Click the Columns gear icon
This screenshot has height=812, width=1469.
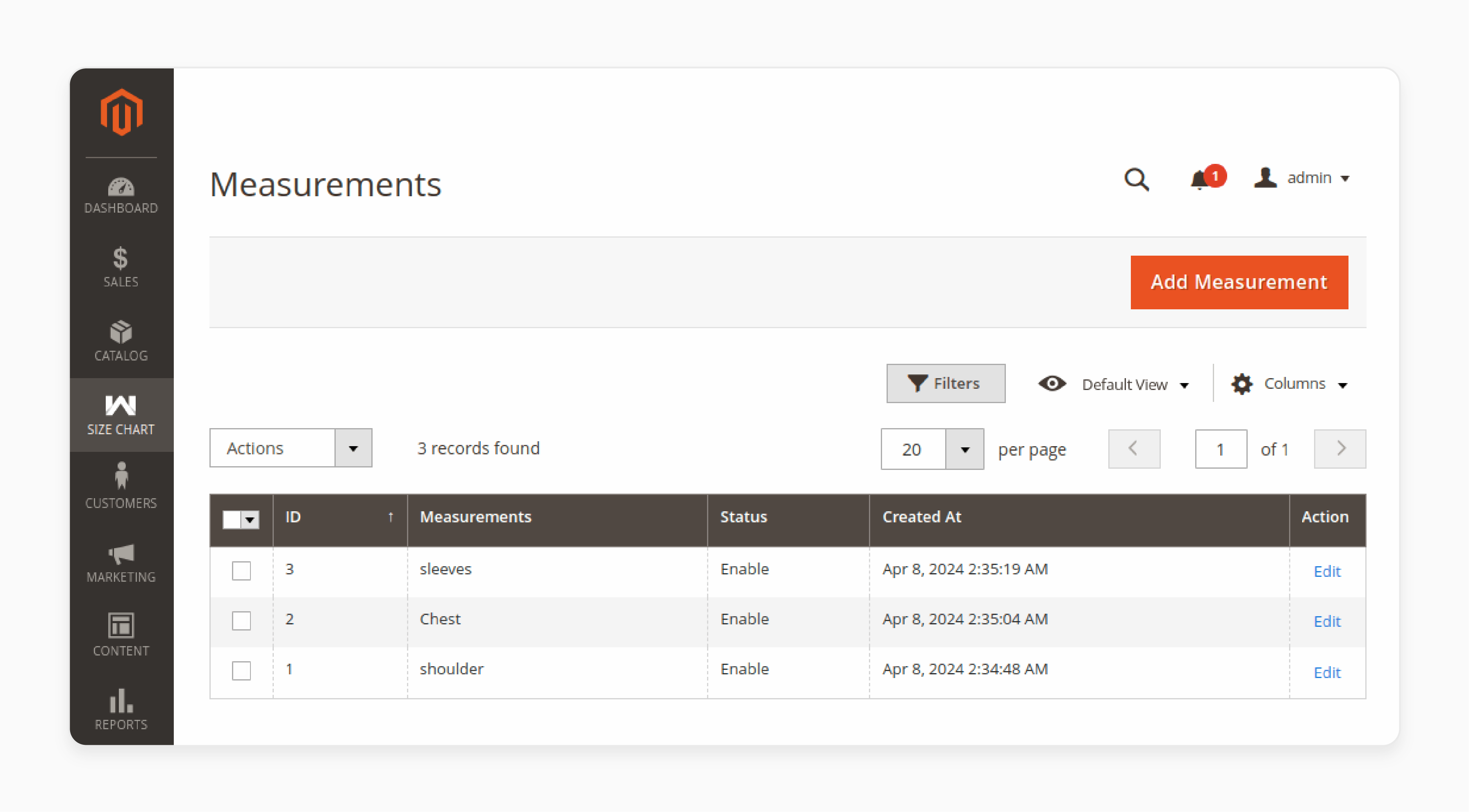click(x=1242, y=384)
